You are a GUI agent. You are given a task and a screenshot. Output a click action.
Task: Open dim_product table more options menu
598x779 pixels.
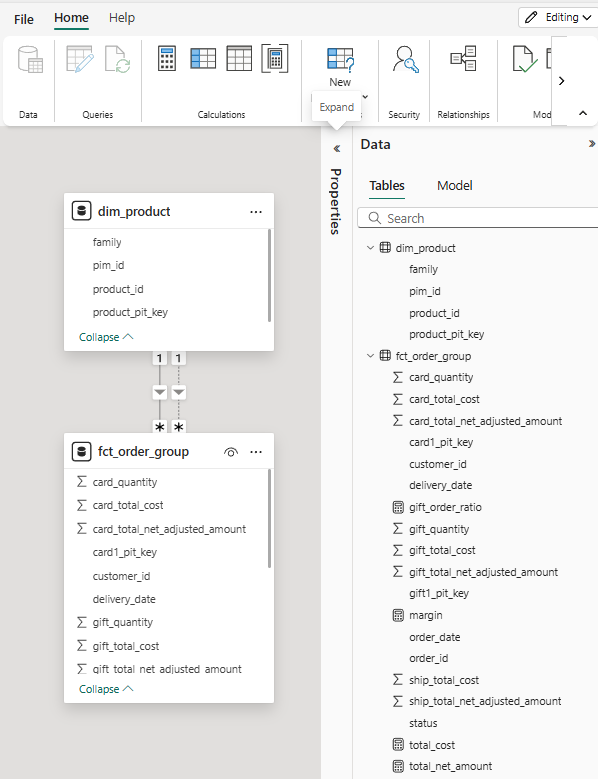click(x=256, y=212)
